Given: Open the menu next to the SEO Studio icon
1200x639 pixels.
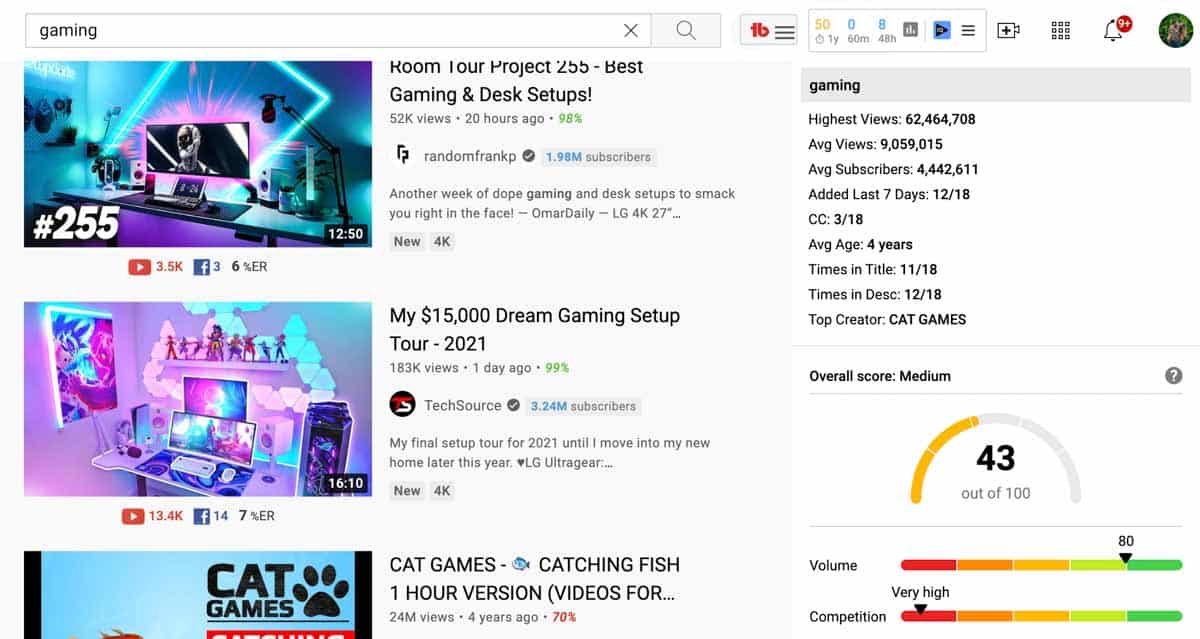Looking at the screenshot, I should (967, 30).
